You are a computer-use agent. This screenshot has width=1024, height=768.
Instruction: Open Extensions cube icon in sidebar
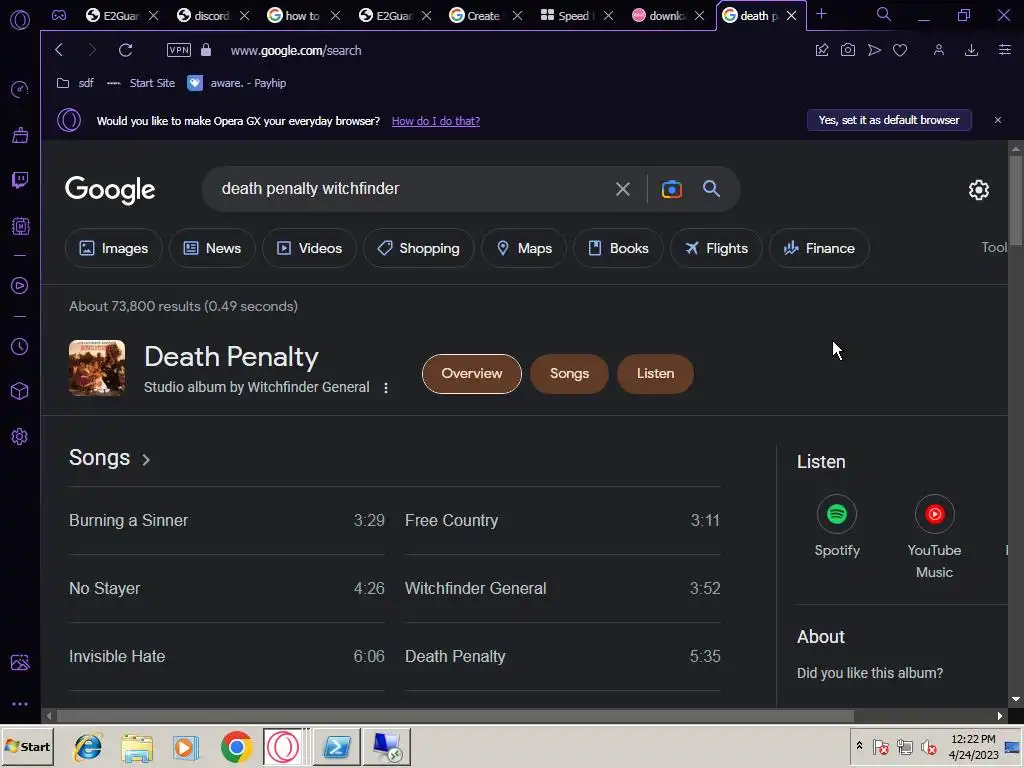click(20, 391)
